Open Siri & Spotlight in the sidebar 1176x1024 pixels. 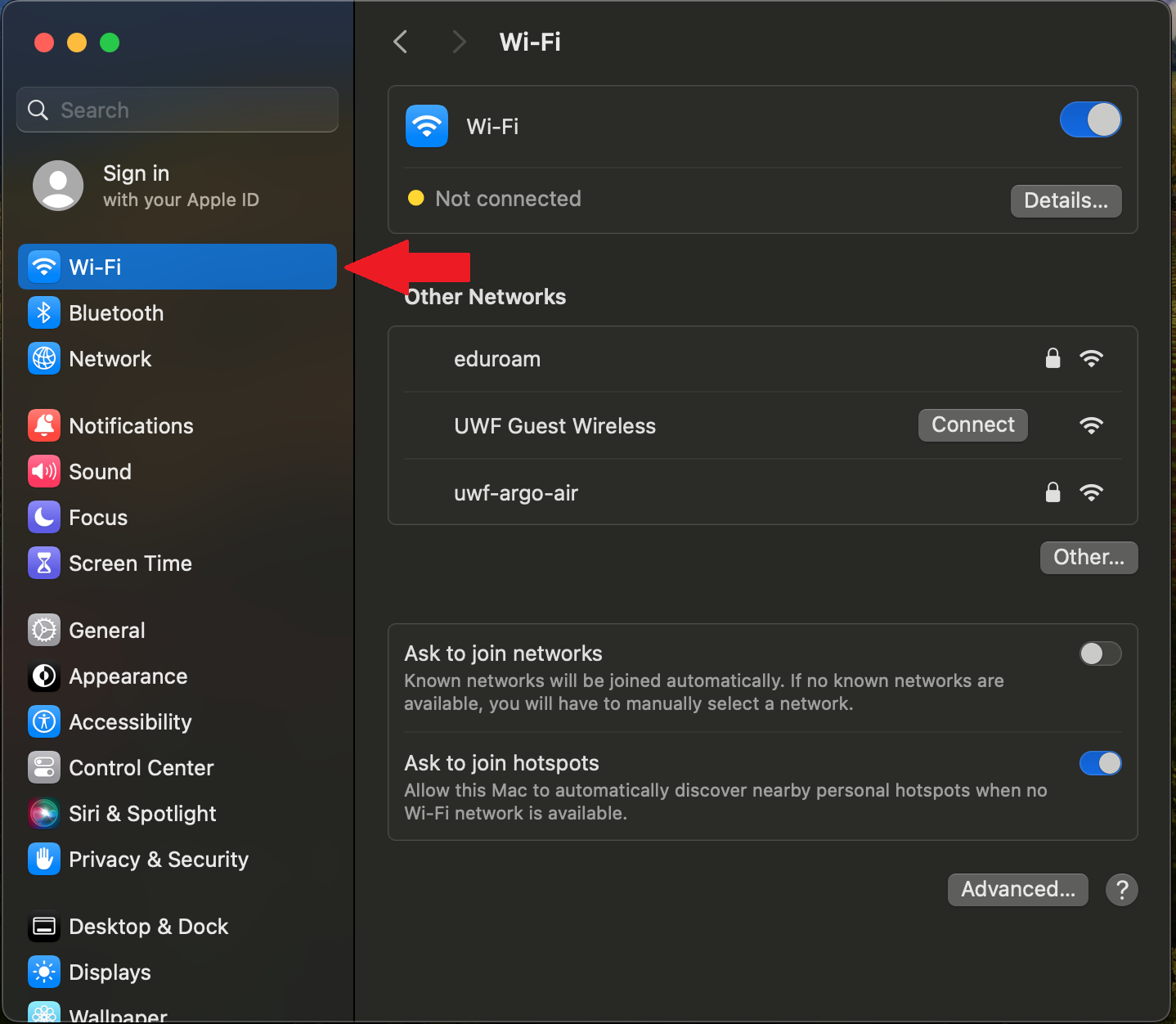[177, 813]
